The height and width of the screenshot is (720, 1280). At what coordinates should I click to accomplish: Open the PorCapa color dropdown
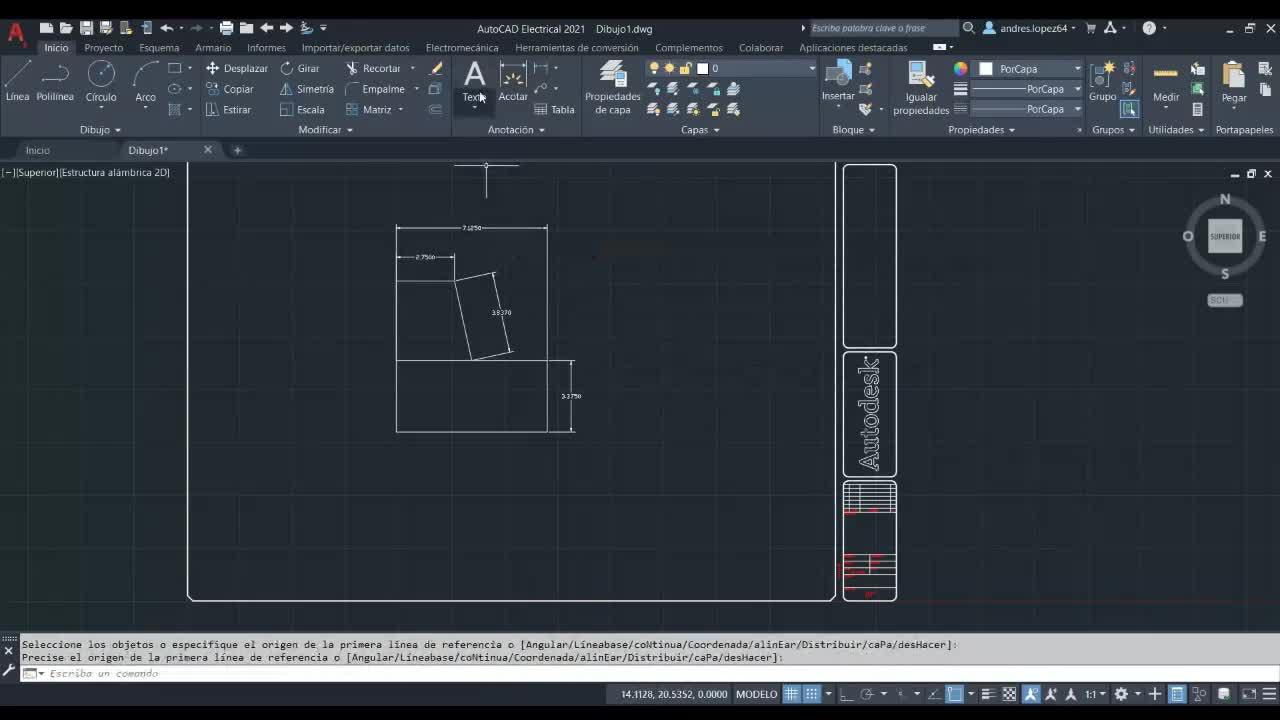point(1030,69)
